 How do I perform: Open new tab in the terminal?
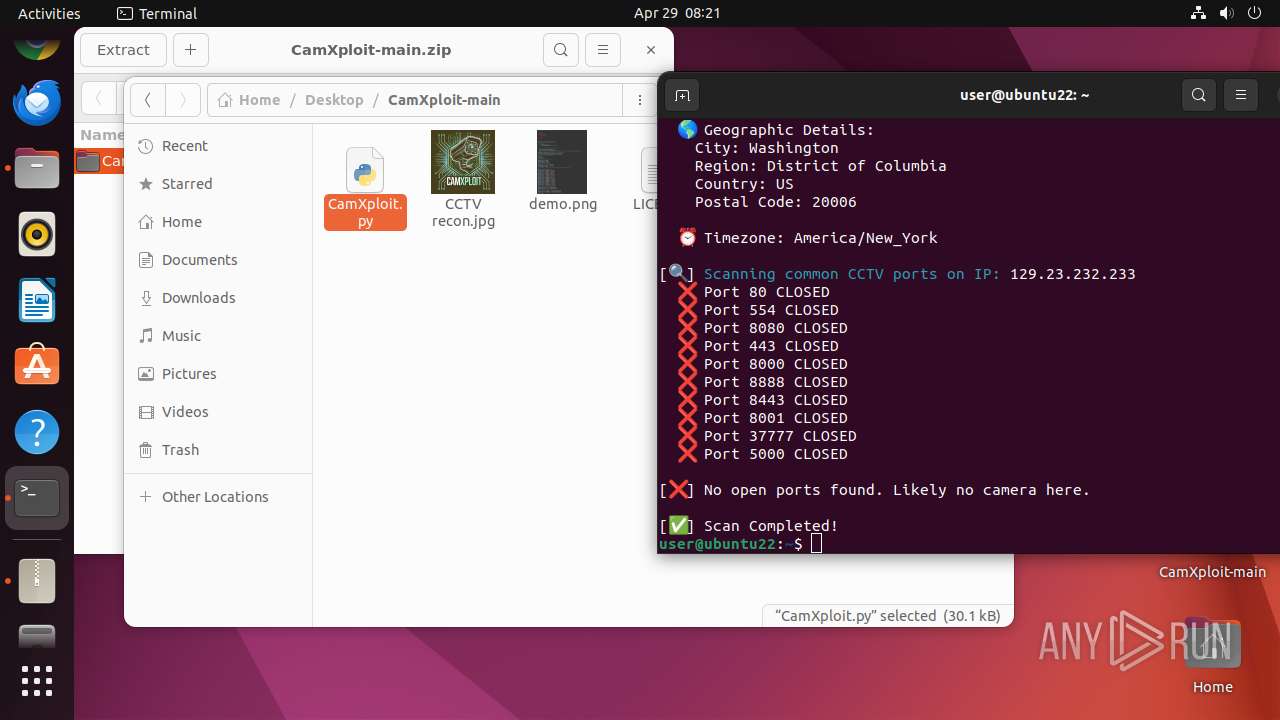[682, 95]
